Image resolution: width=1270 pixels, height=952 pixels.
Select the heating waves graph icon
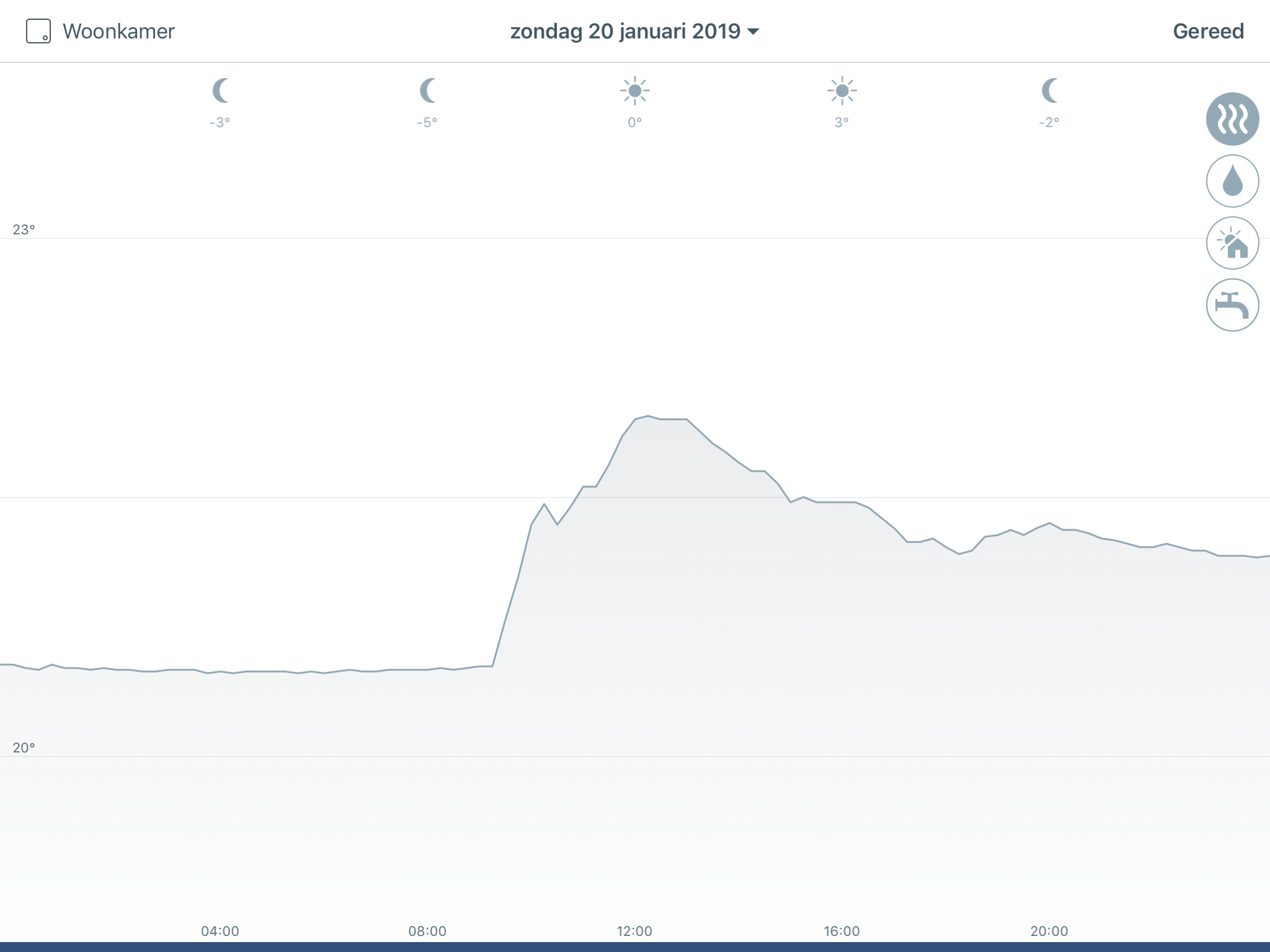coord(1232,119)
